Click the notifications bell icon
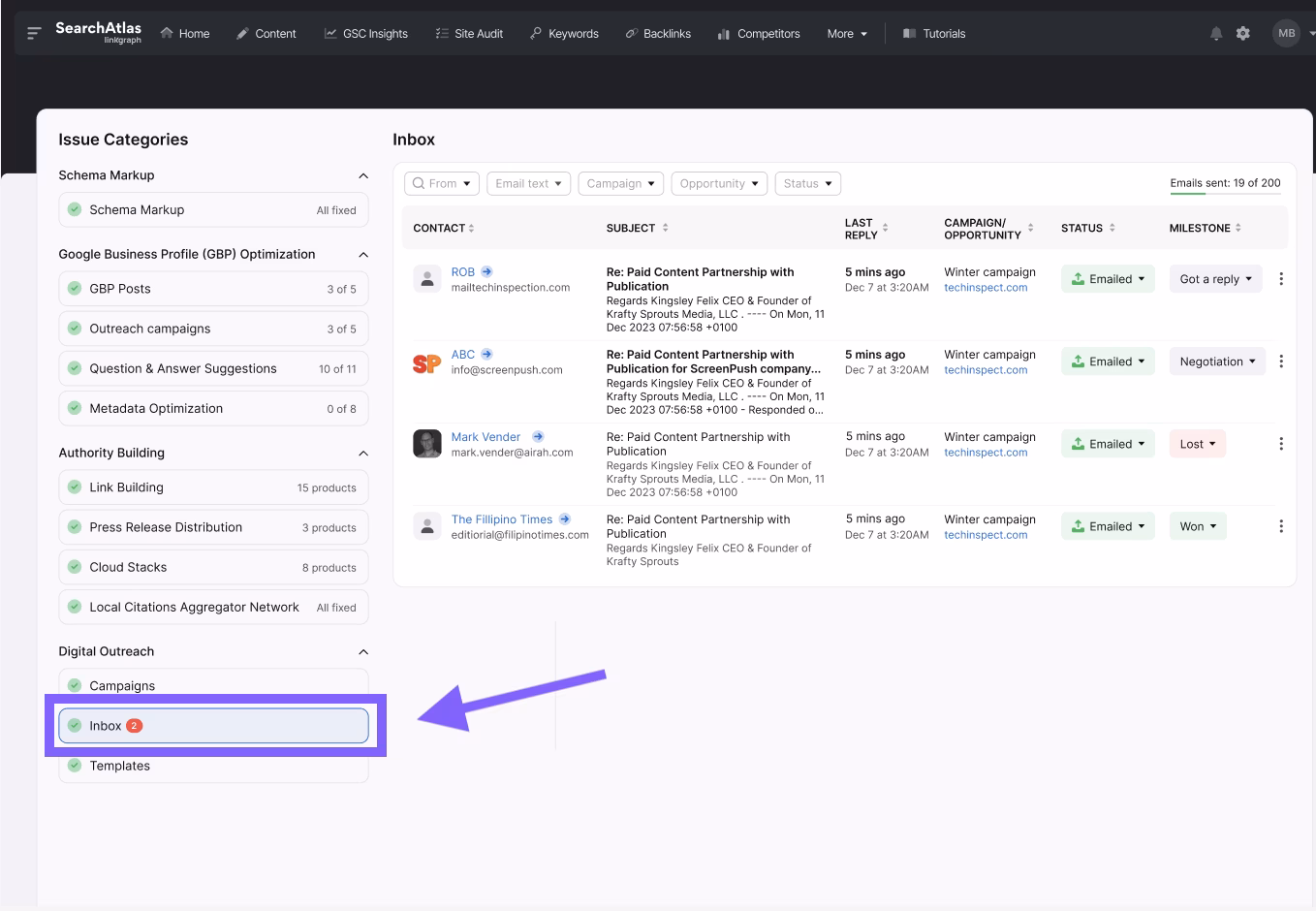 [1215, 34]
